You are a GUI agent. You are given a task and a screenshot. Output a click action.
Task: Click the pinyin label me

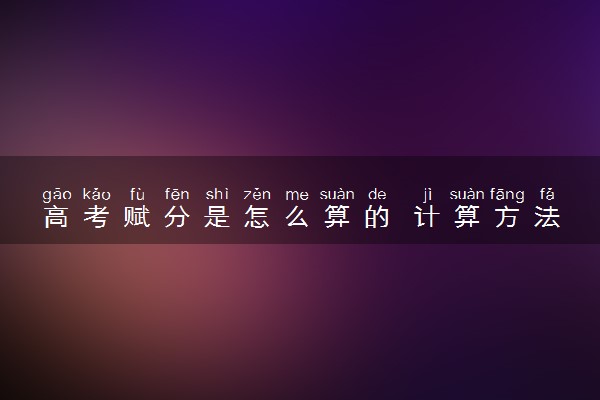click(x=297, y=196)
